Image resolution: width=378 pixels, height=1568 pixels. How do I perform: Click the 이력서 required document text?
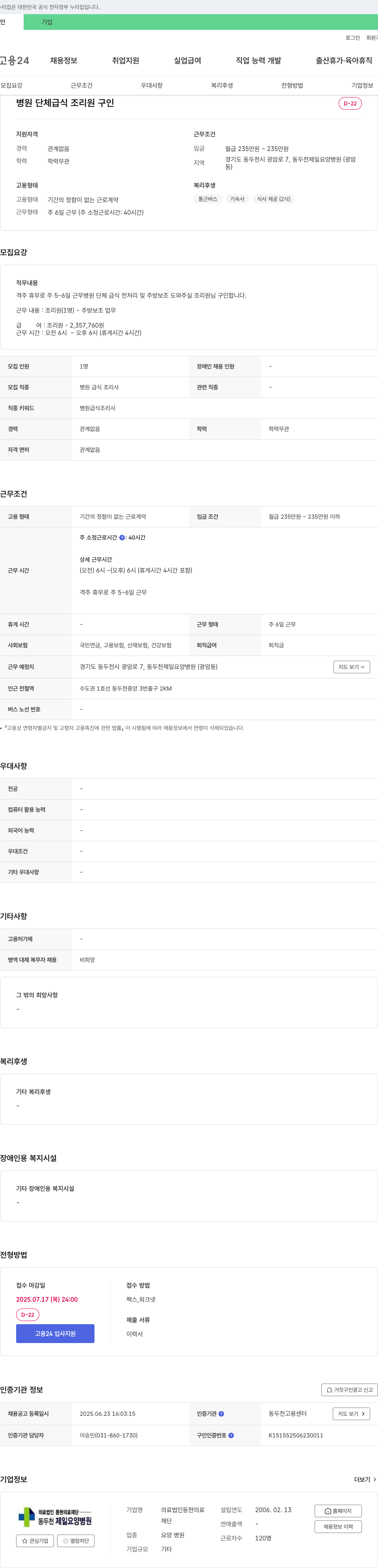[x=135, y=1334]
